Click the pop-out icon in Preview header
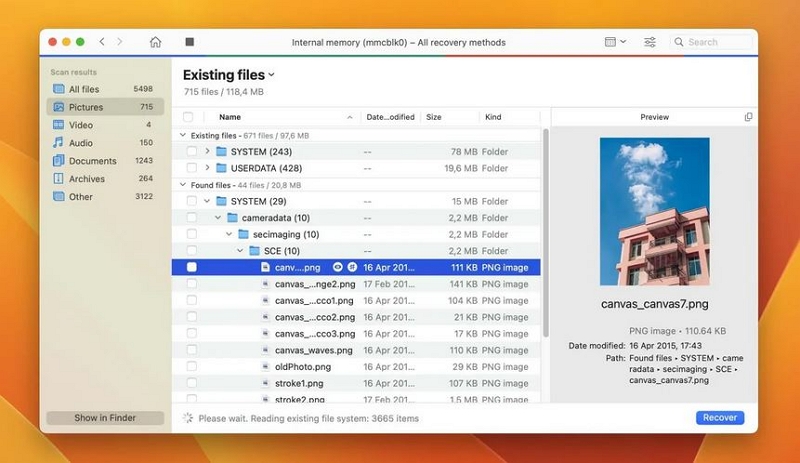800x463 pixels. click(x=748, y=117)
